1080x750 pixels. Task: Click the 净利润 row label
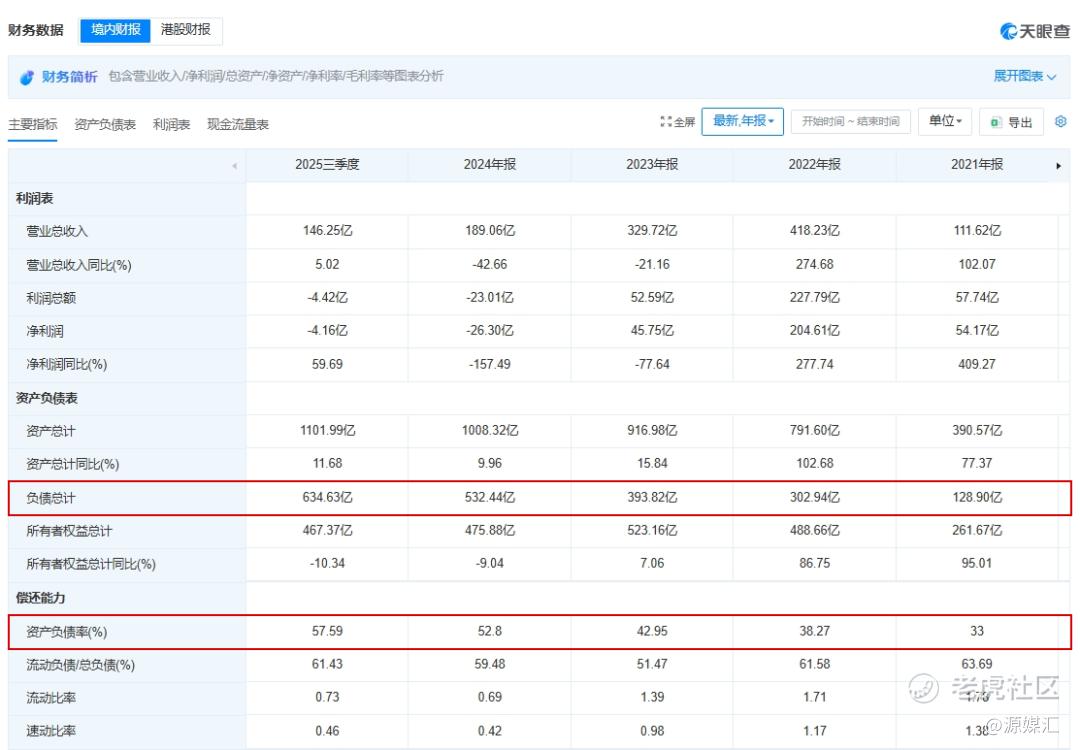point(45,331)
